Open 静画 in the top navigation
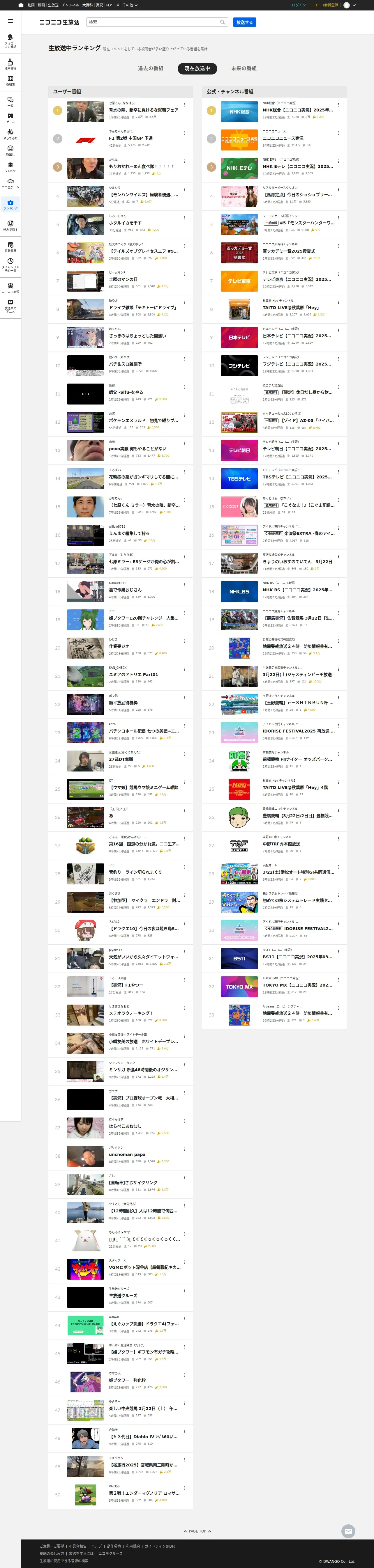374x1568 pixels. [41, 5]
